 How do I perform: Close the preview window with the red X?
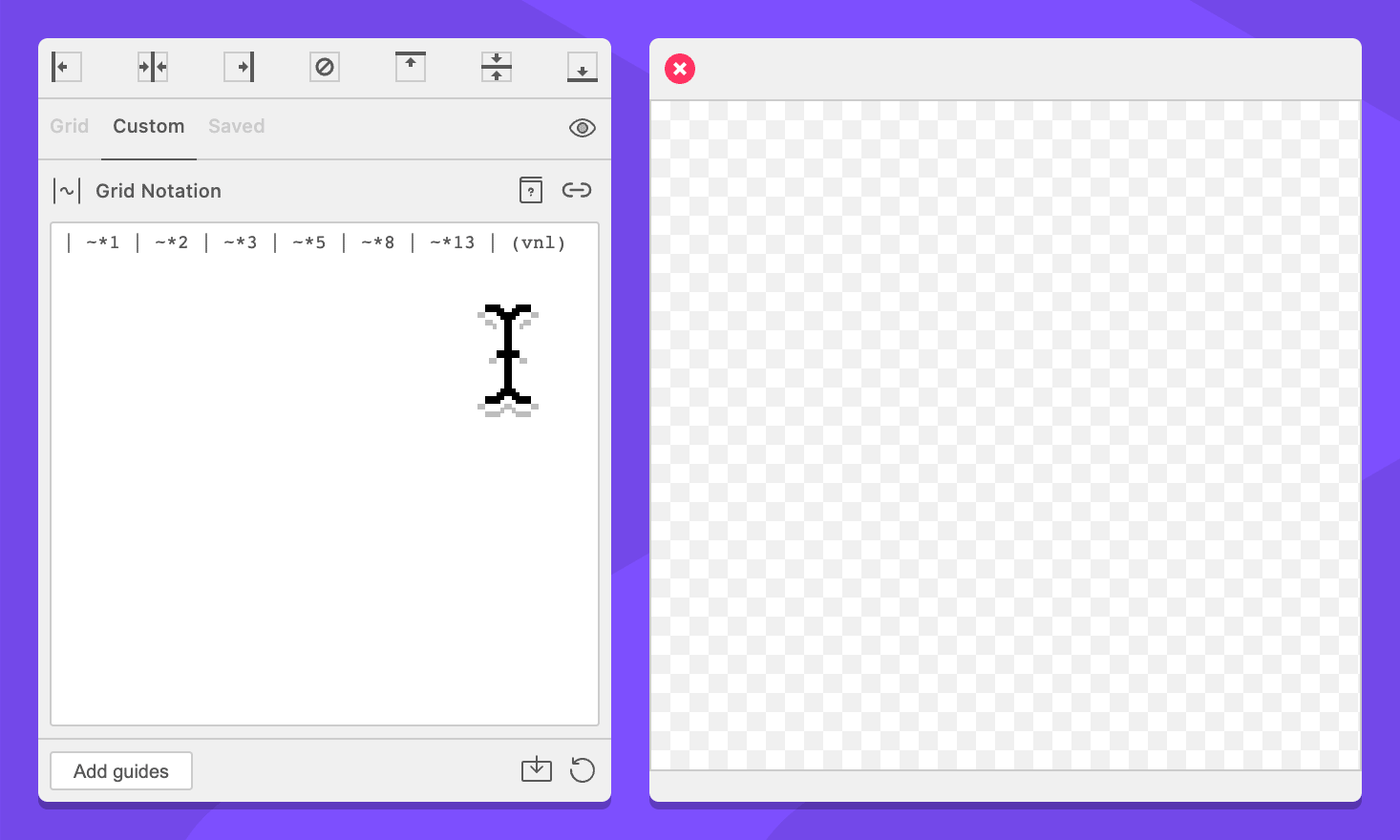(680, 69)
